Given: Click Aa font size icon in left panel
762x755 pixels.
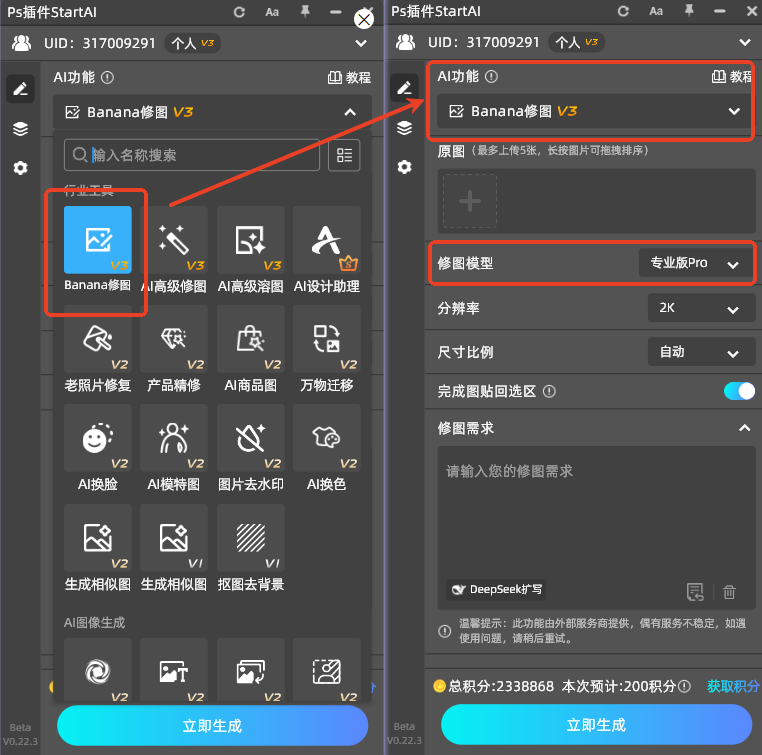Looking at the screenshot, I should [x=272, y=12].
